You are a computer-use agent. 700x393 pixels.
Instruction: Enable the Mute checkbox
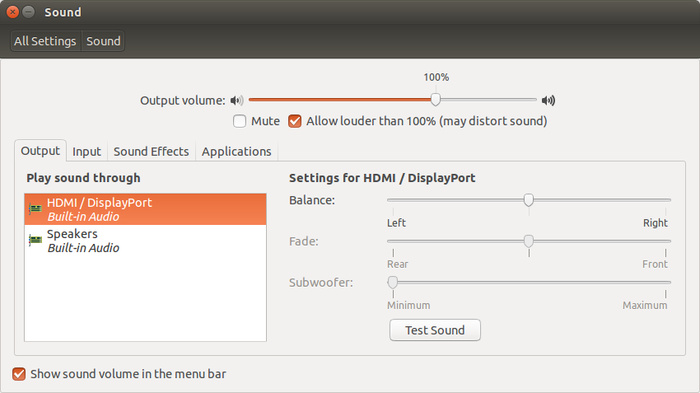coord(240,121)
